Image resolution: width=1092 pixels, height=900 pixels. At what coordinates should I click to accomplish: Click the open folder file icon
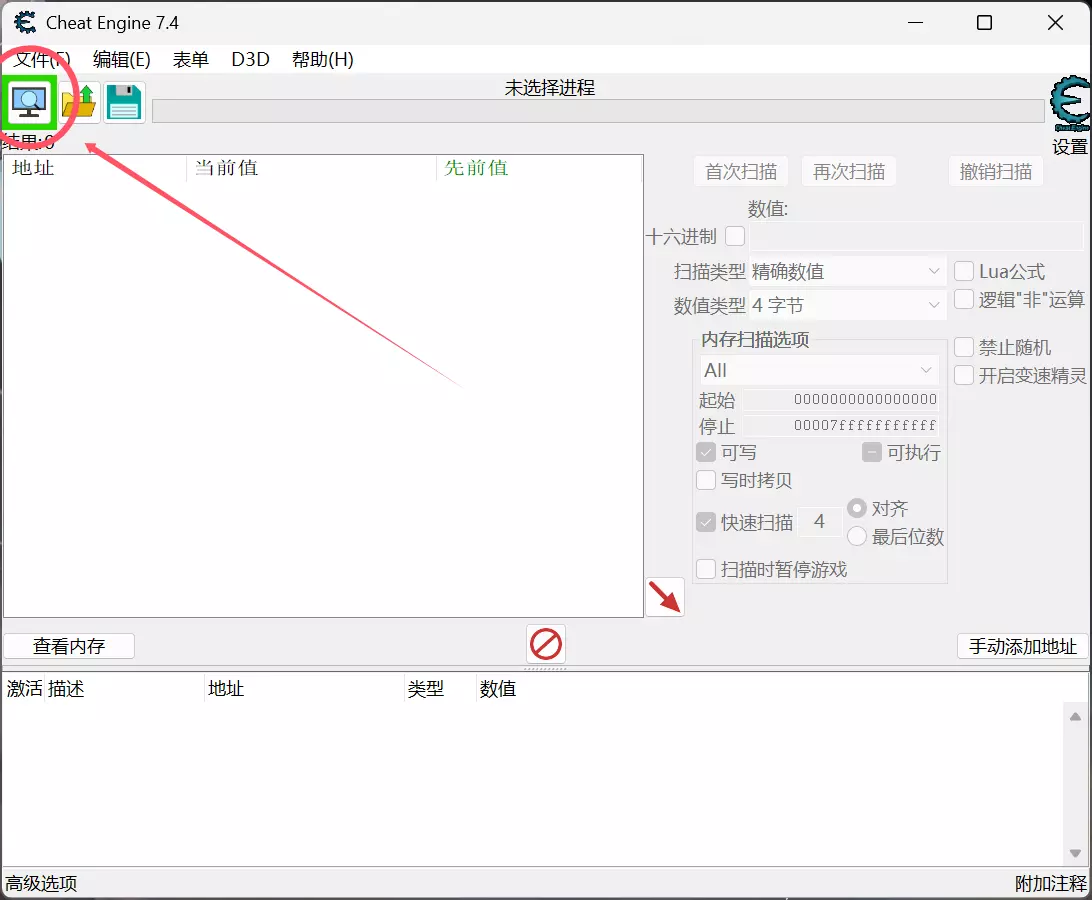(x=79, y=103)
